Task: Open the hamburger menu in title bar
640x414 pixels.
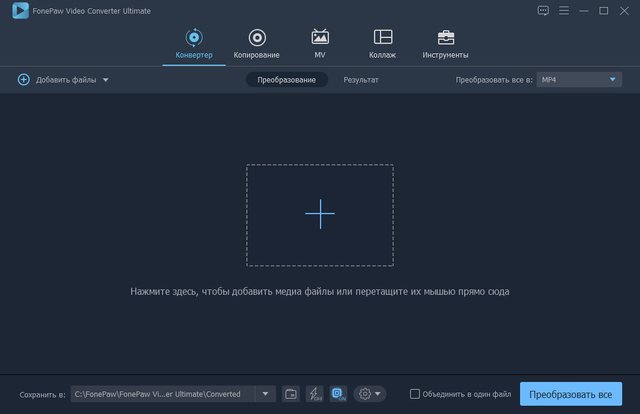Action: 565,10
